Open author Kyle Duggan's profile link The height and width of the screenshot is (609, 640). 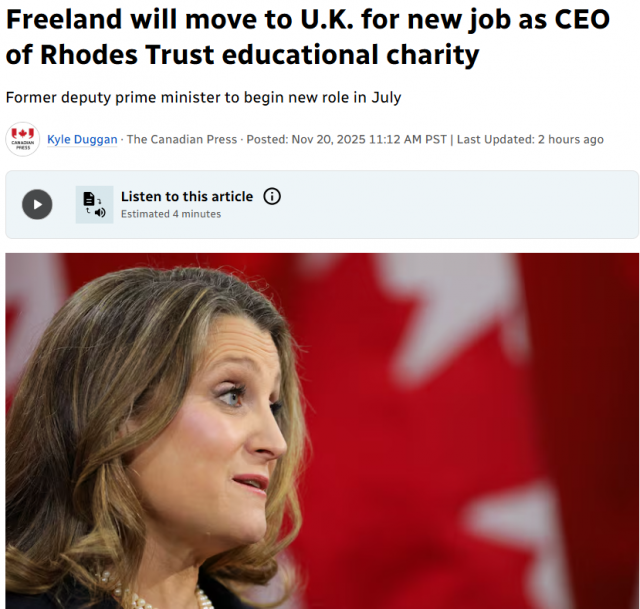tap(82, 139)
